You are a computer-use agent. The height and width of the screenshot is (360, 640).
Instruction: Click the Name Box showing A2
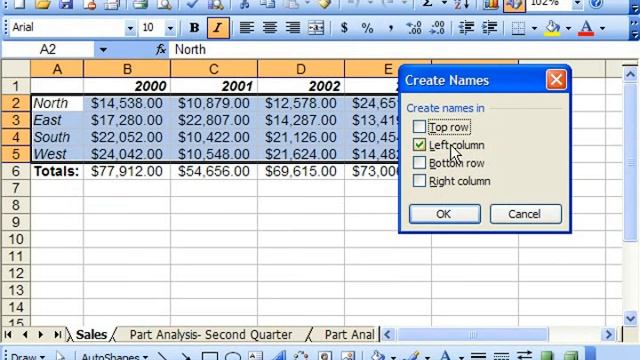[48, 50]
